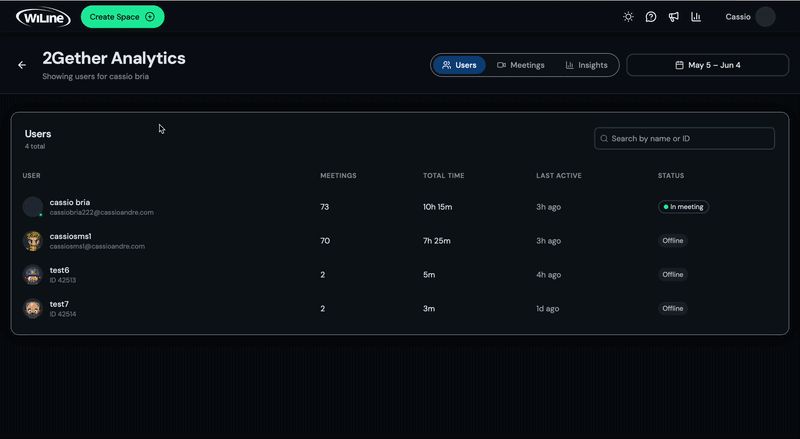
Task: Sort by the LAST ACTIVE column header
Action: point(559,176)
